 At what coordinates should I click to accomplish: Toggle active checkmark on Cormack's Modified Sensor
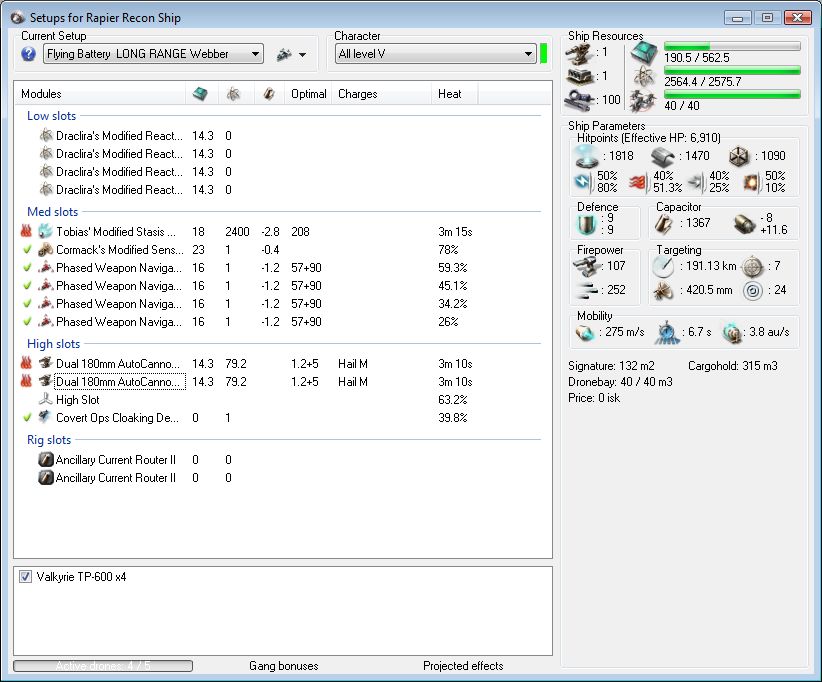tap(27, 250)
